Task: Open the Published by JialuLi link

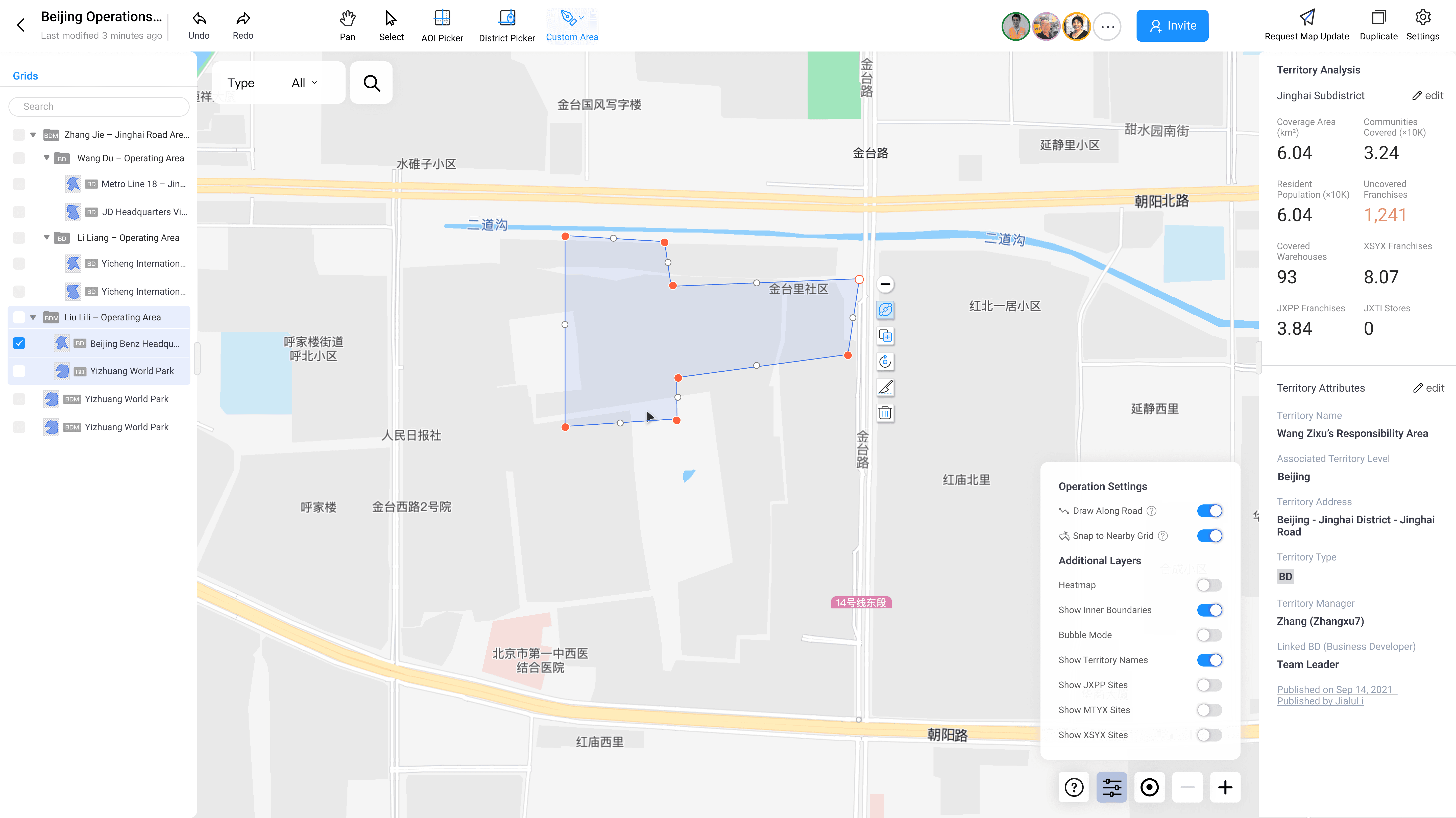Action: click(1320, 701)
